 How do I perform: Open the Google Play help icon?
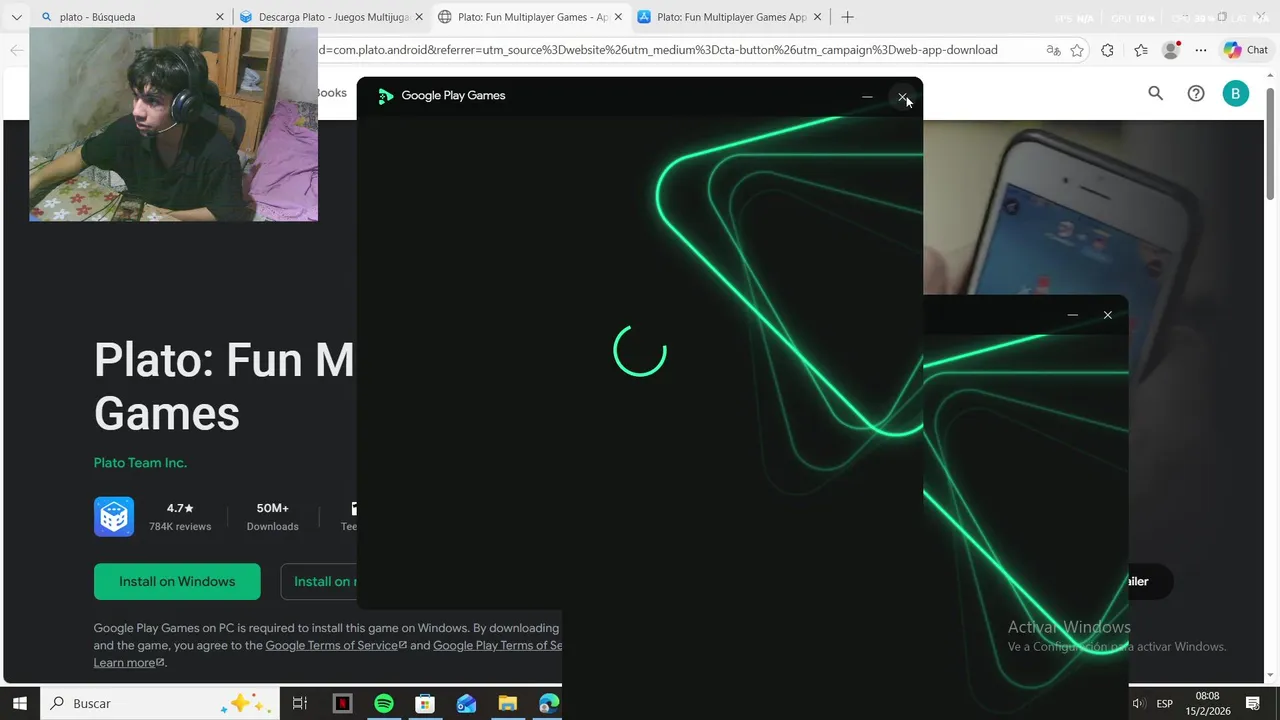(1195, 93)
